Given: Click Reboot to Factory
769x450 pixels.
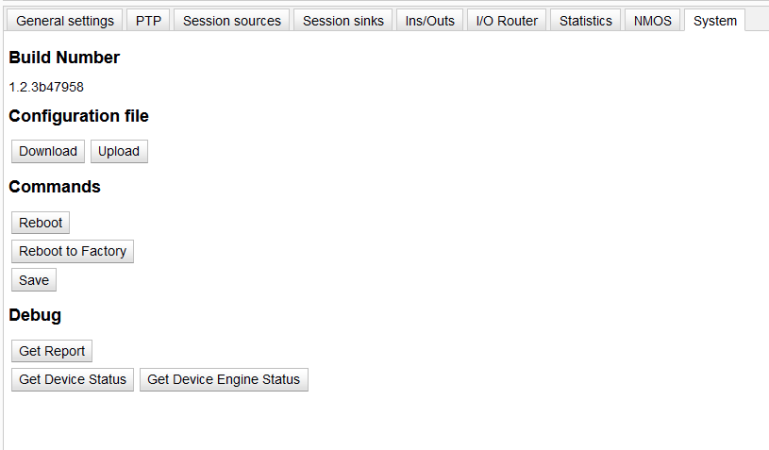Looking at the screenshot, I should point(72,251).
